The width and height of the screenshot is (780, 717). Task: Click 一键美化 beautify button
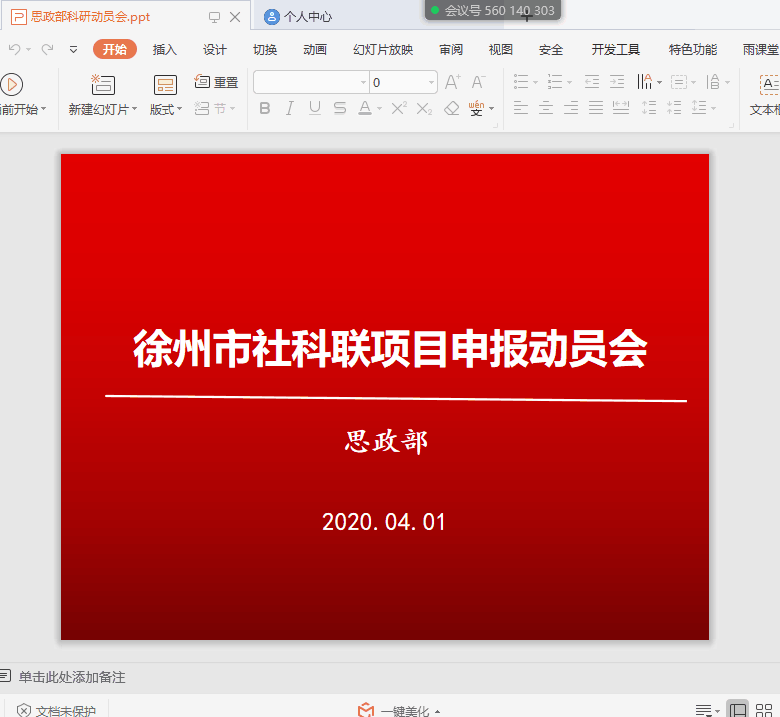click(400, 710)
